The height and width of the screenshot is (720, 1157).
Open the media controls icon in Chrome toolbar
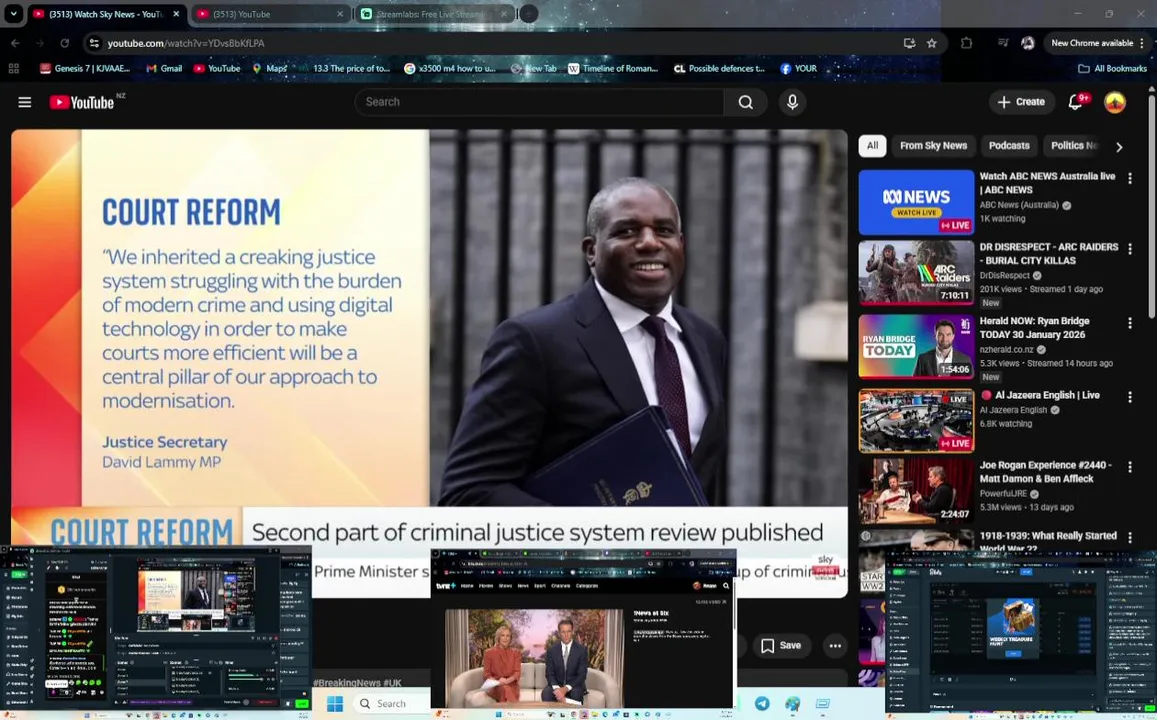(1003, 43)
